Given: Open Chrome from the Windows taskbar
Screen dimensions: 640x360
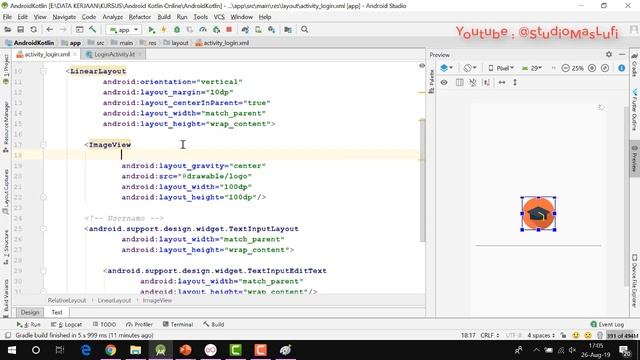Looking at the screenshot, I should 111,350.
